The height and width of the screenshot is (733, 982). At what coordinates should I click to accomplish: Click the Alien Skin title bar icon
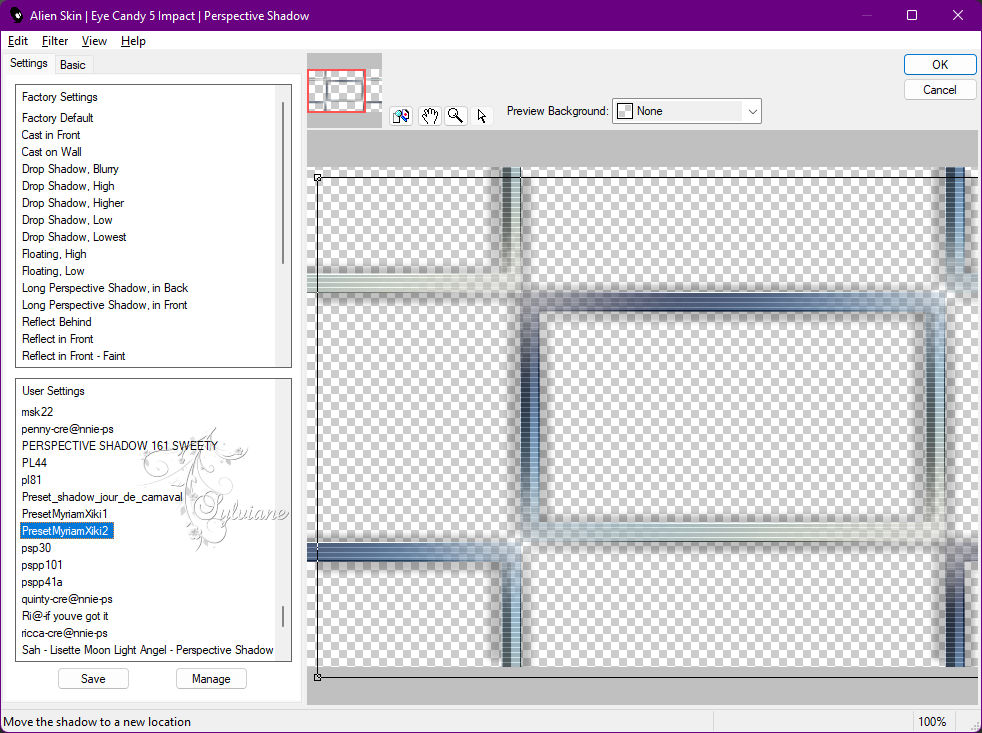[x=16, y=15]
